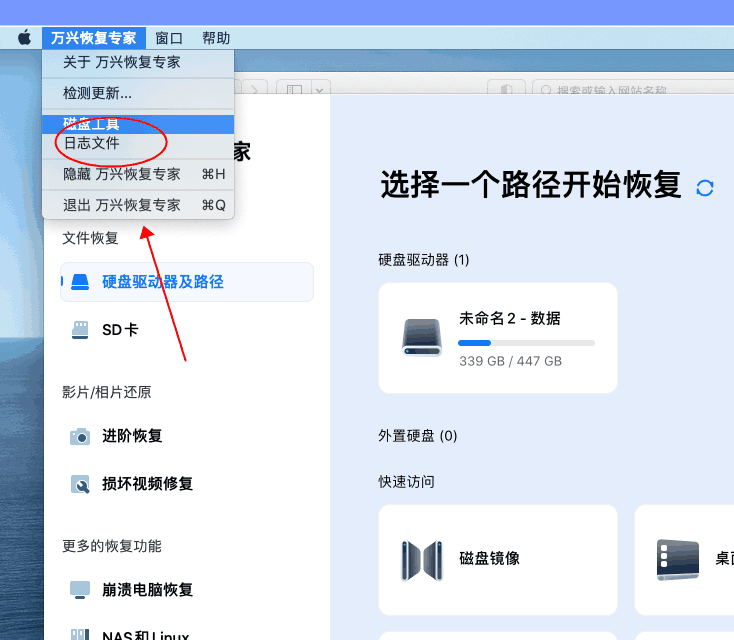Image resolution: width=734 pixels, height=640 pixels.
Task: Click the browser forward arrow
Action: pyautogui.click(x=254, y=89)
